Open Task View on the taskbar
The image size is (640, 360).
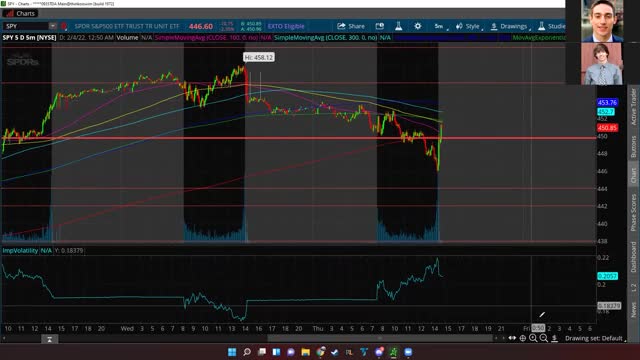click(262, 352)
